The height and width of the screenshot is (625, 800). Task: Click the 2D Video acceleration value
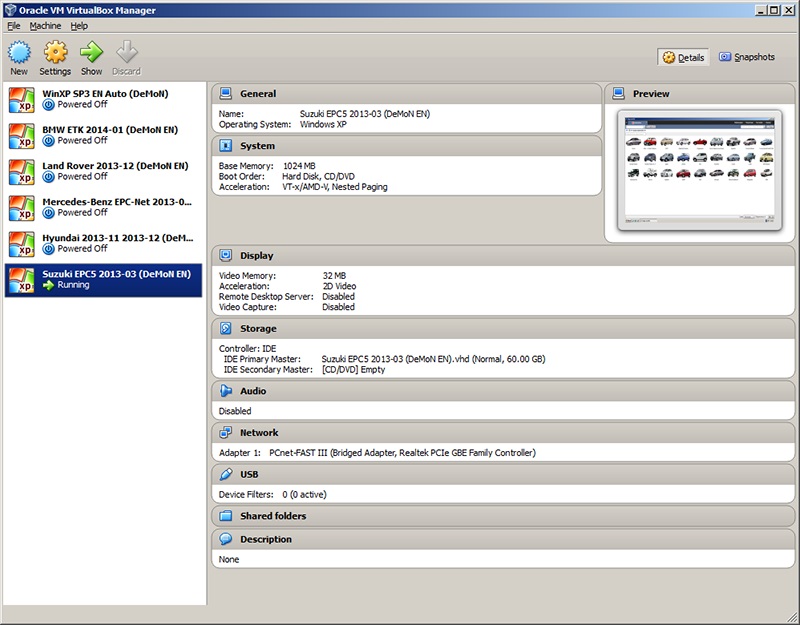point(339,286)
